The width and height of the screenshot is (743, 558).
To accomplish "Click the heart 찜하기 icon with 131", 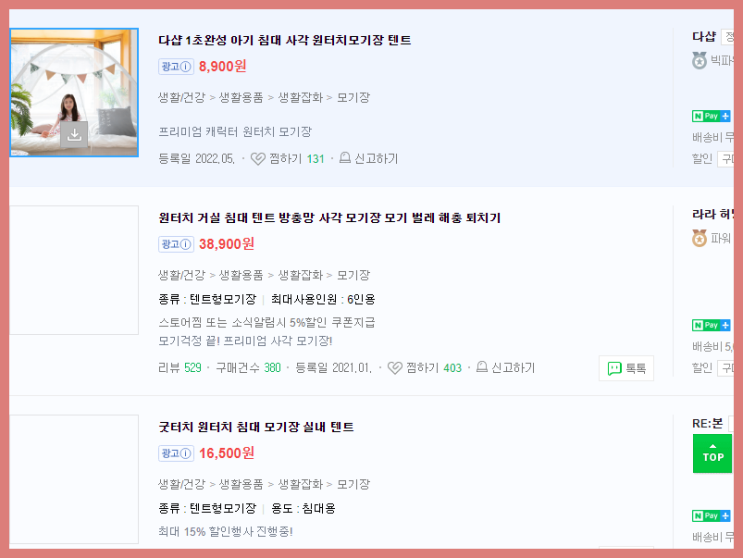I will click(x=258, y=159).
